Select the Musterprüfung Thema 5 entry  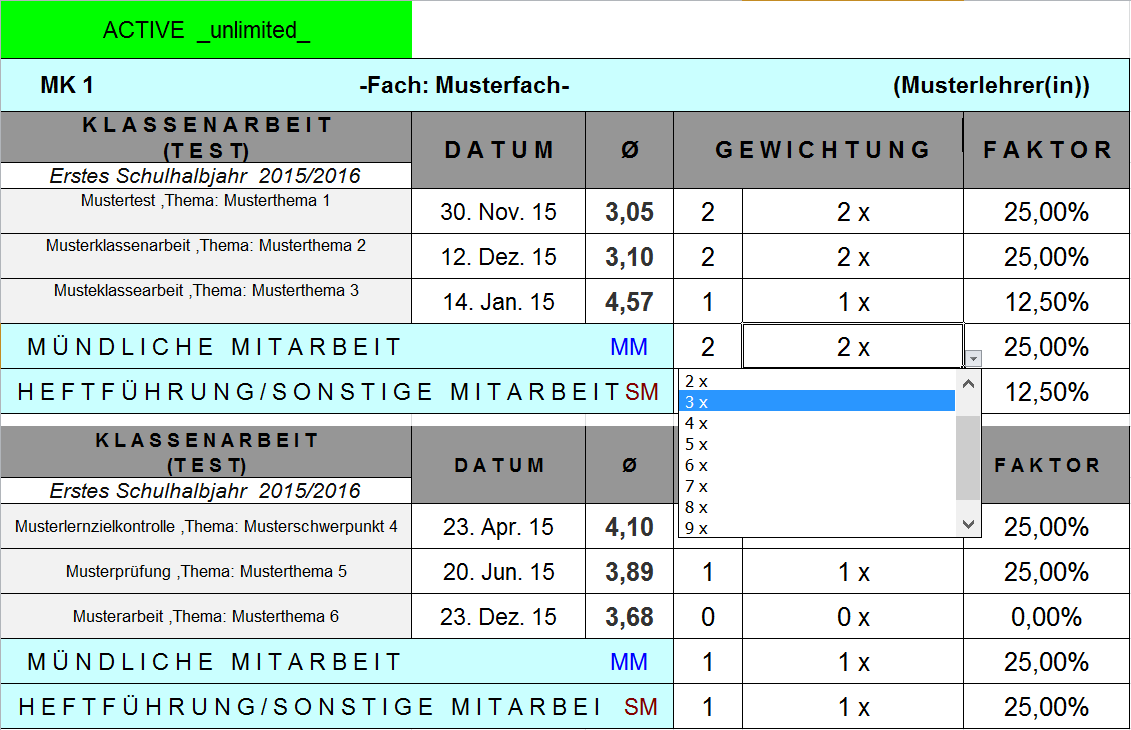(x=206, y=572)
